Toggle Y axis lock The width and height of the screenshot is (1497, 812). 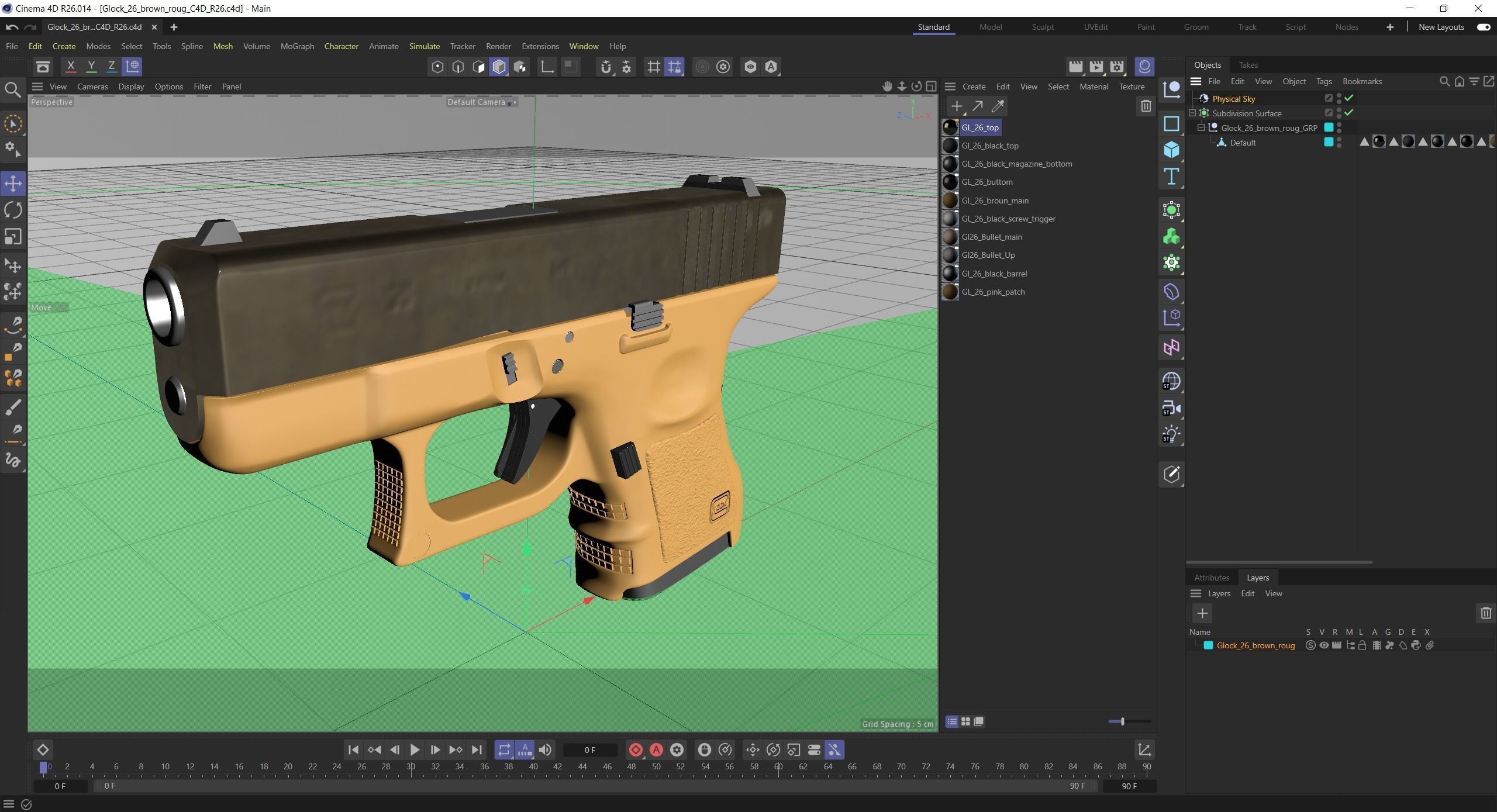[x=91, y=66]
